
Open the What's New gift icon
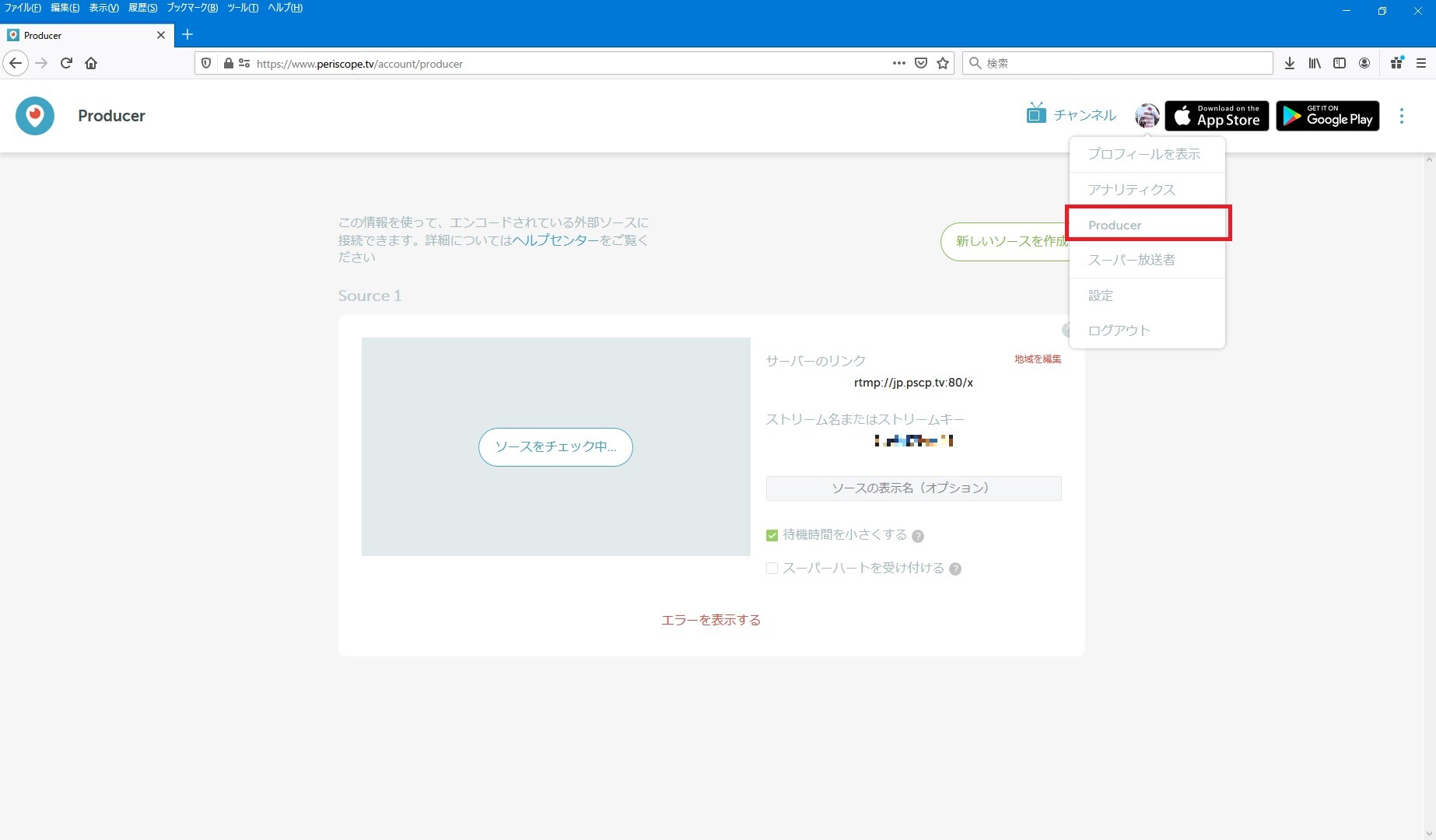pyautogui.click(x=1397, y=63)
